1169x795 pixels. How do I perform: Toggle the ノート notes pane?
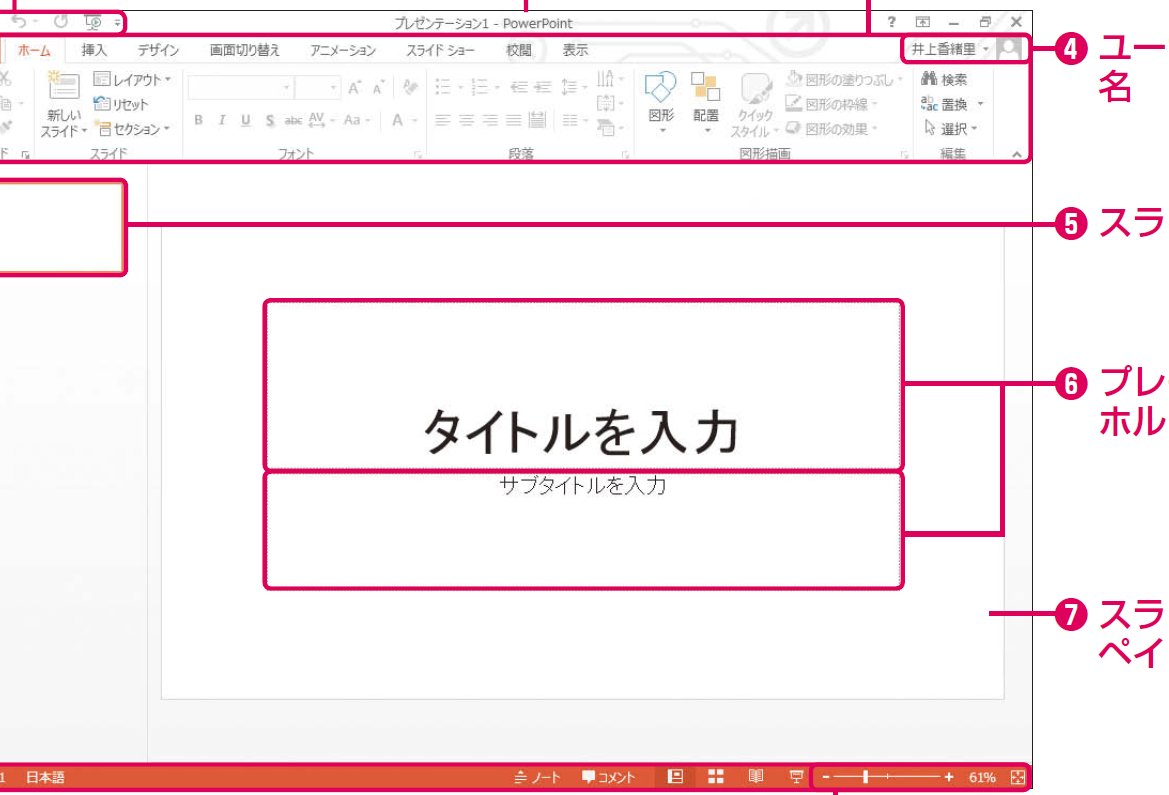[x=537, y=777]
